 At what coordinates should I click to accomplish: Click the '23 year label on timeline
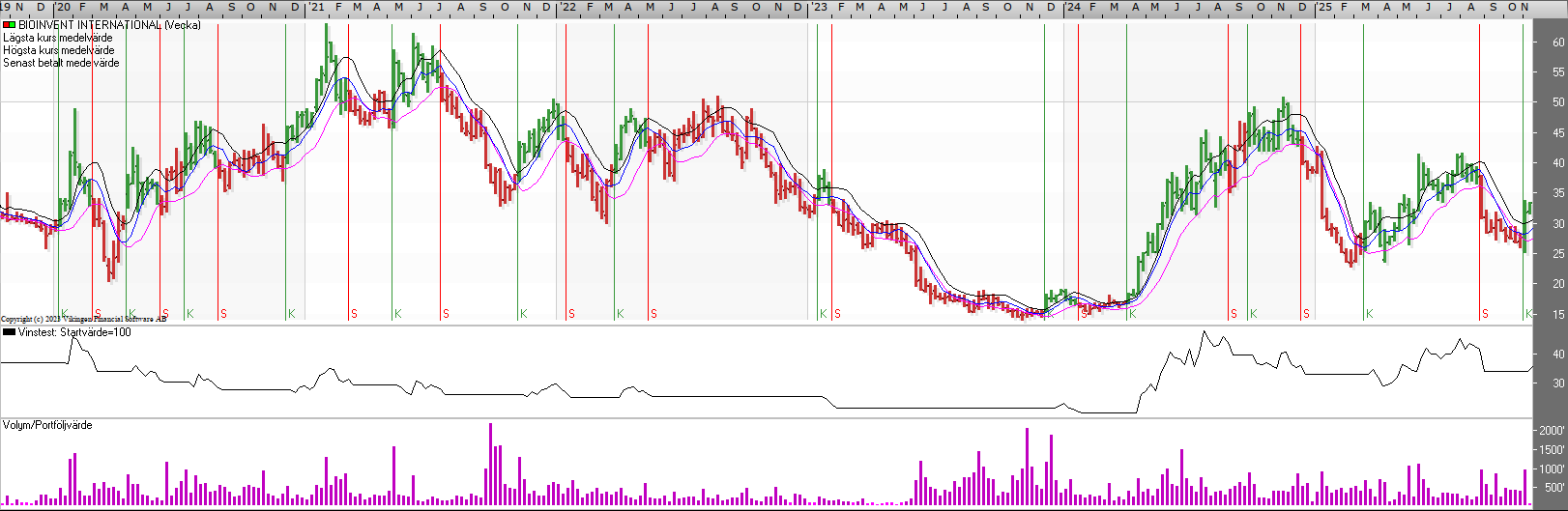pyautogui.click(x=818, y=7)
